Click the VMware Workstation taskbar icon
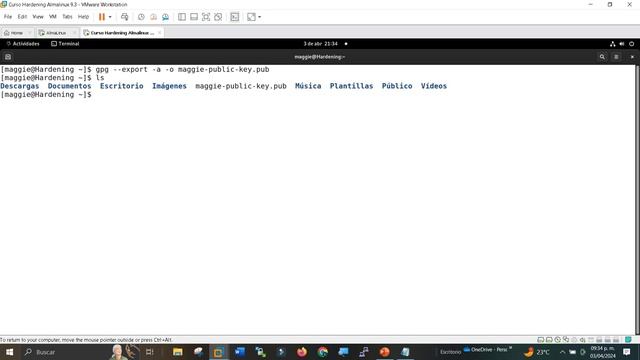The height and width of the screenshot is (360, 640). (x=218, y=352)
